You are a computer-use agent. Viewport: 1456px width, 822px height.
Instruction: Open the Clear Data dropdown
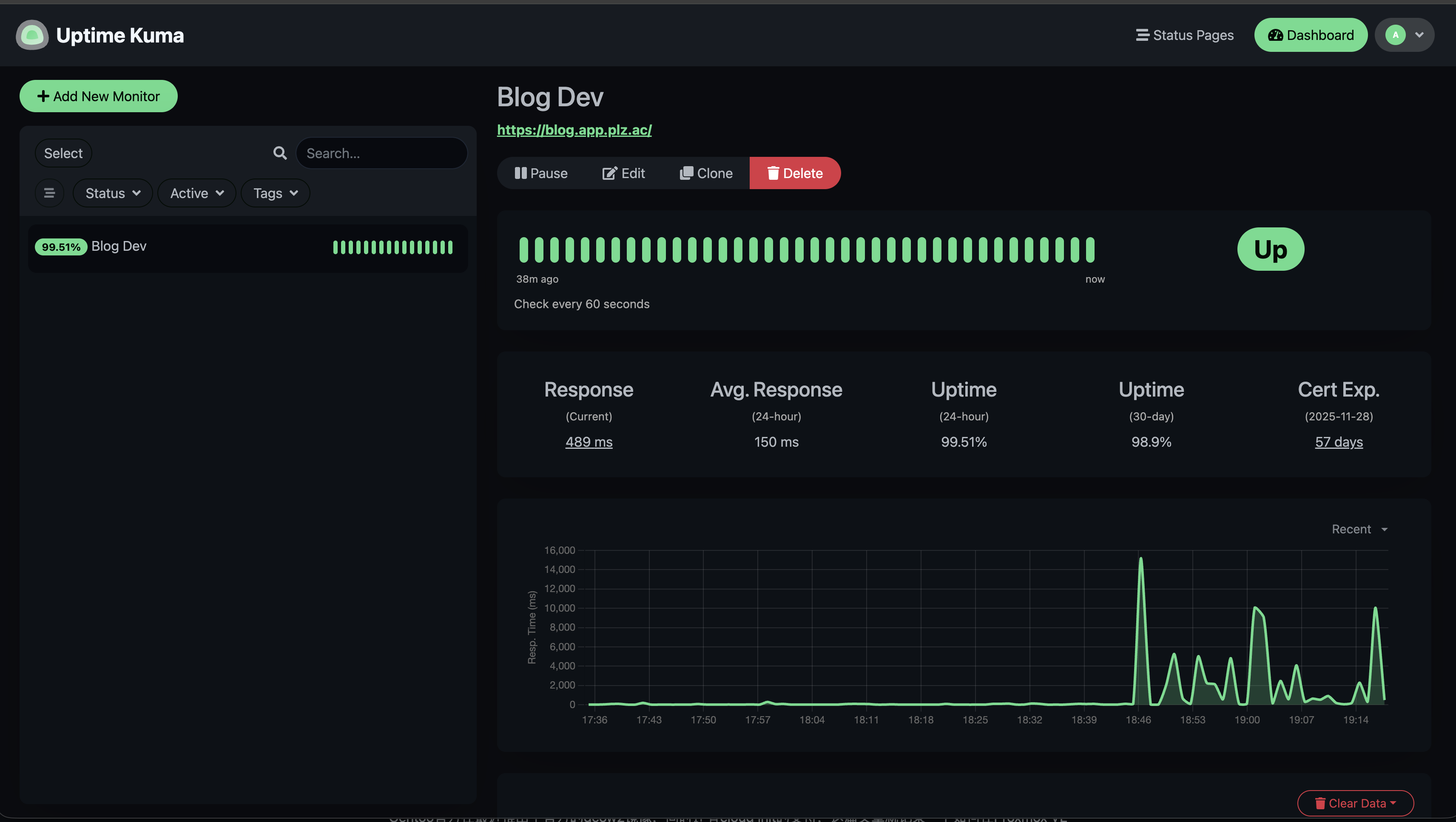(1355, 803)
